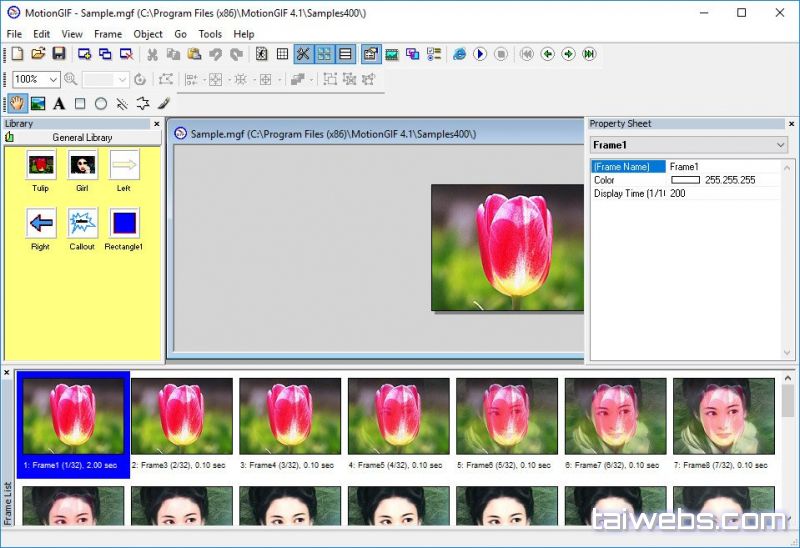Choose the Insert Image tool

coord(38,103)
